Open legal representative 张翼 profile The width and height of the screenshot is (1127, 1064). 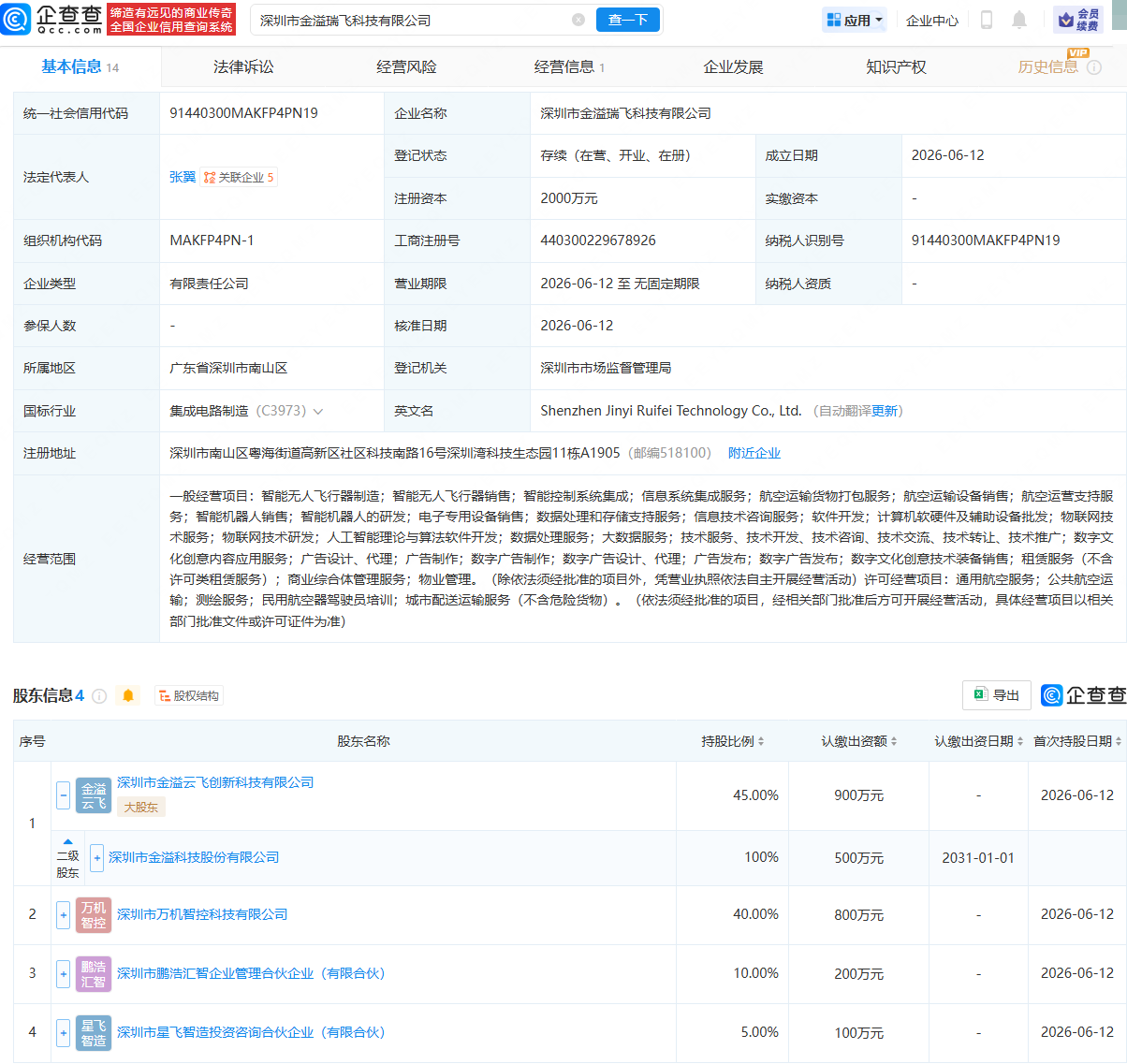[x=183, y=177]
